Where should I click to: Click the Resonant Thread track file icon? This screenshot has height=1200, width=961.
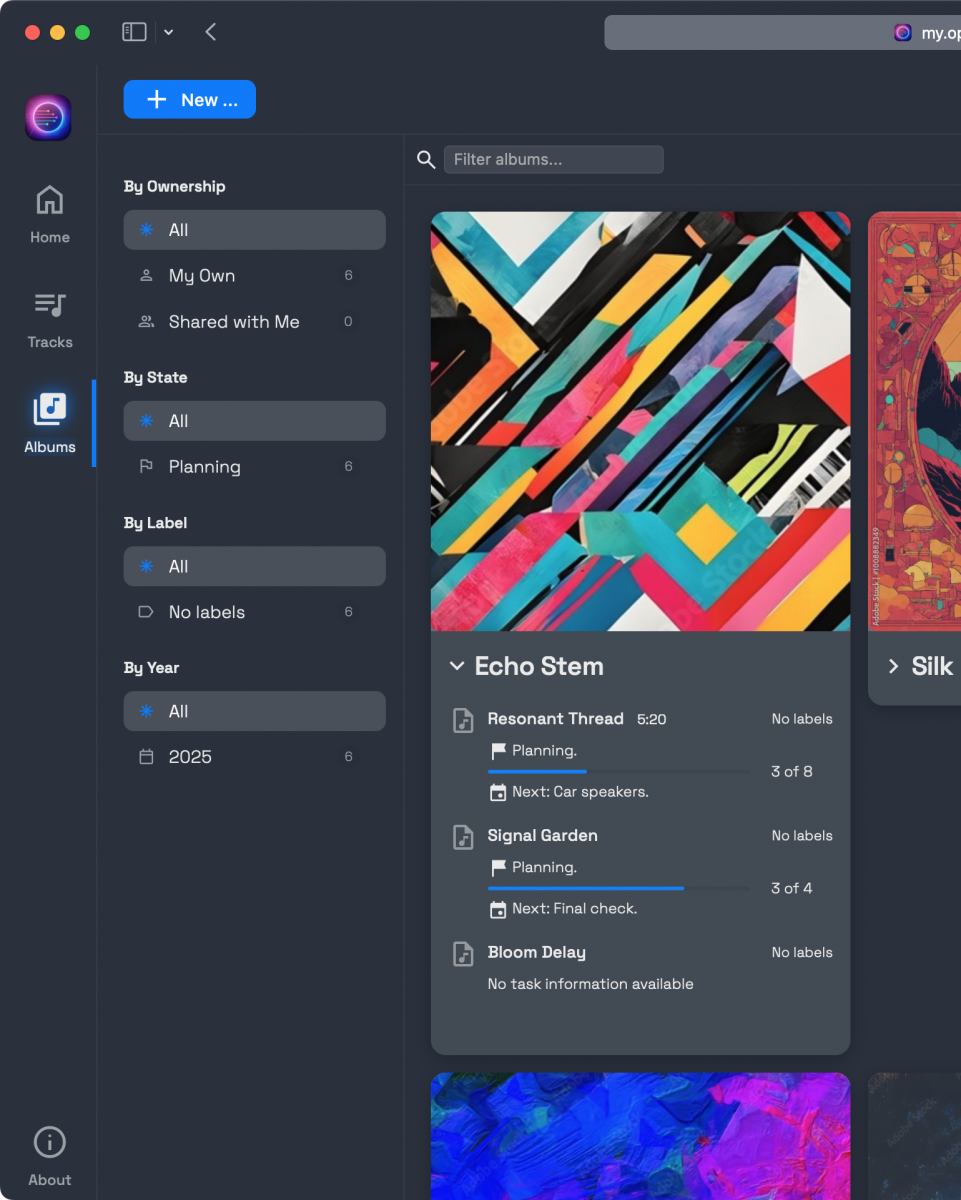(463, 720)
